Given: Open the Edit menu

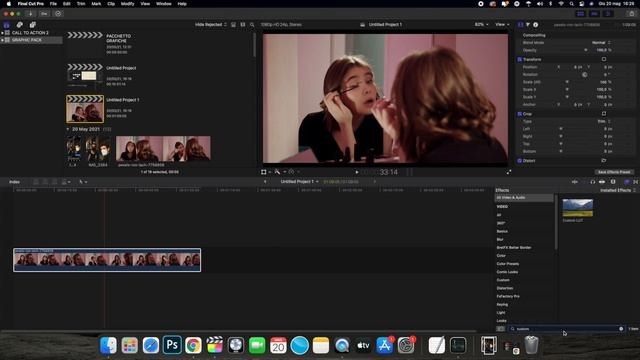Looking at the screenshot, I should point(67,4).
